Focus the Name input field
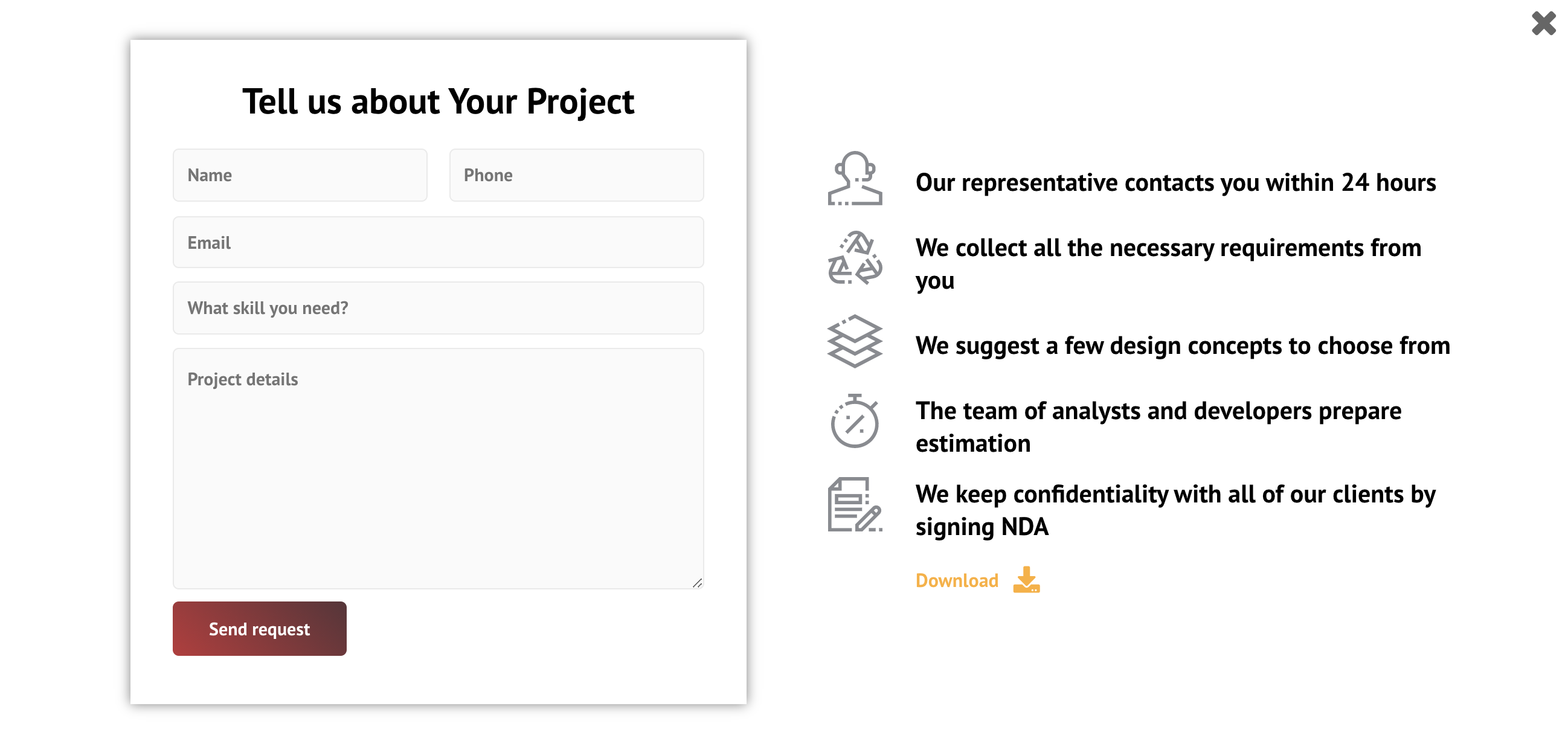Image resolution: width=1568 pixels, height=744 pixels. 300,175
